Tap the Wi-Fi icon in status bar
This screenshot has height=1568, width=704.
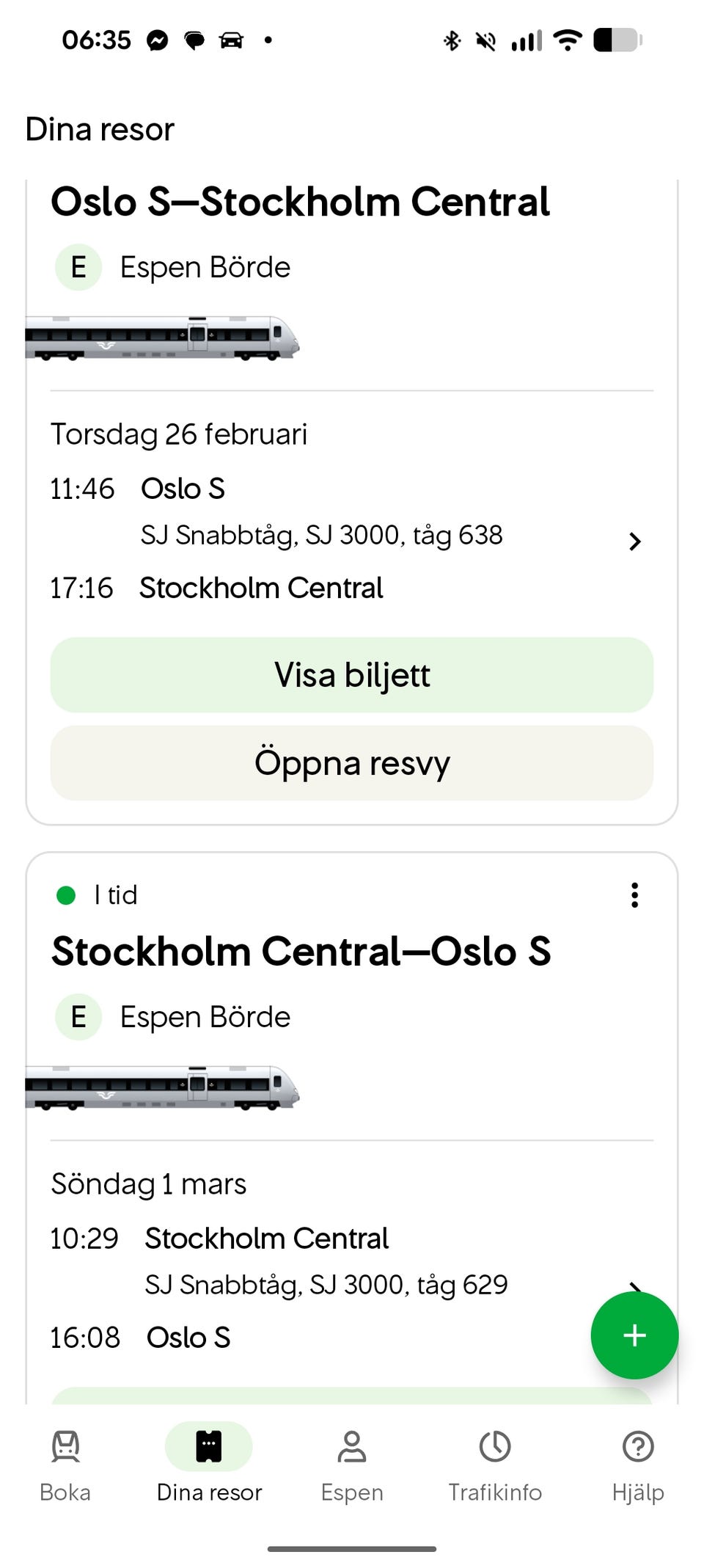point(568,40)
